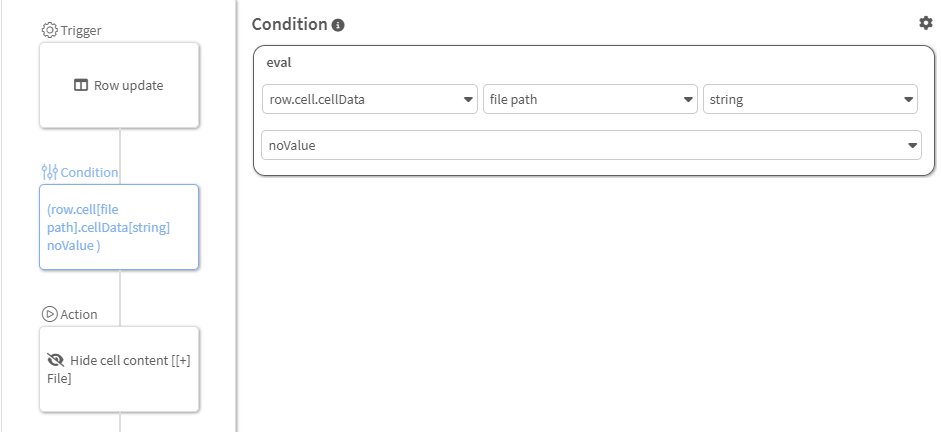Viewport: 942px width, 432px height.
Task: Click the dropdown arrow of noValue field
Action: 912,146
